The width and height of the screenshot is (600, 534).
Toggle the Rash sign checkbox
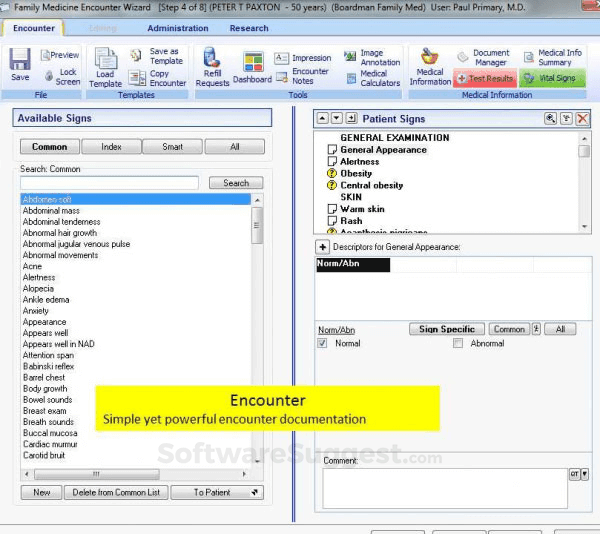[332, 221]
